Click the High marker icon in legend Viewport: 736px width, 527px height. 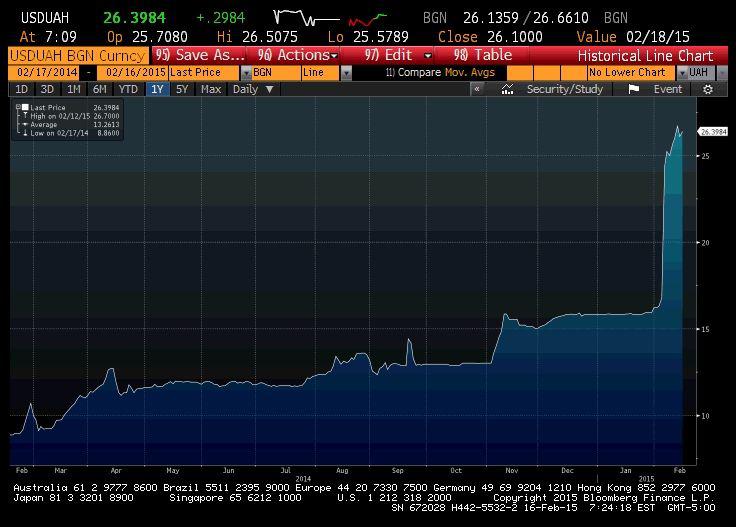pos(25,116)
